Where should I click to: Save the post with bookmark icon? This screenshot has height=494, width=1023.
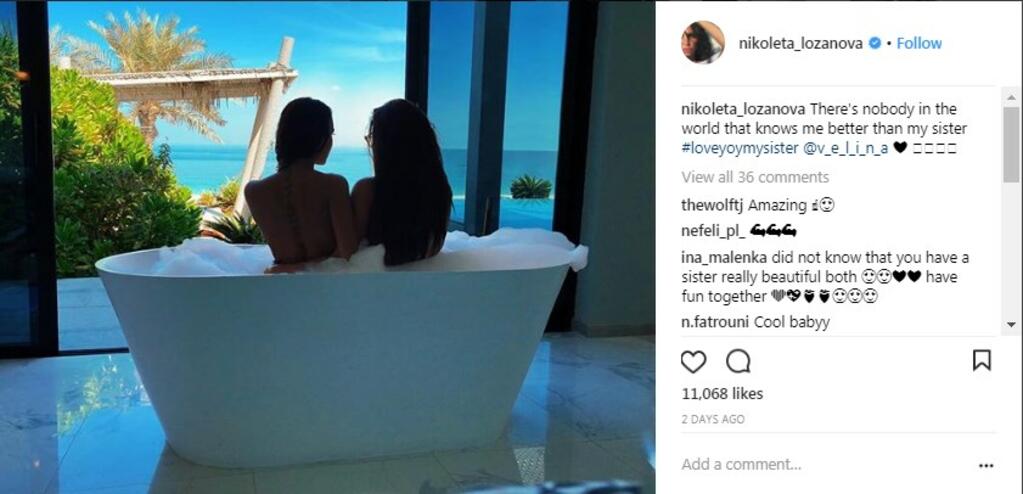(981, 360)
